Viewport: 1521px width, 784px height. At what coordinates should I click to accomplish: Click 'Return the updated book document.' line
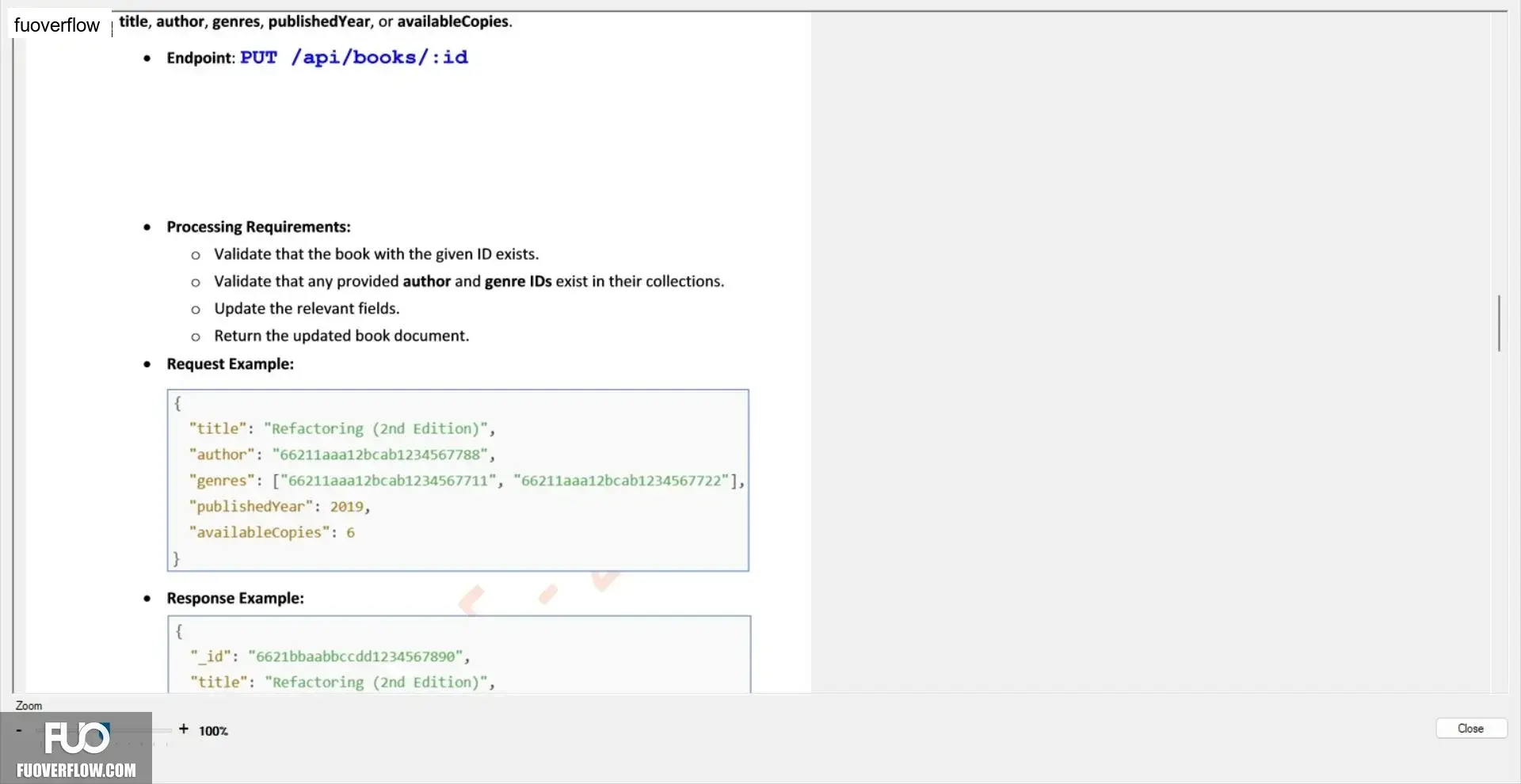click(x=341, y=336)
